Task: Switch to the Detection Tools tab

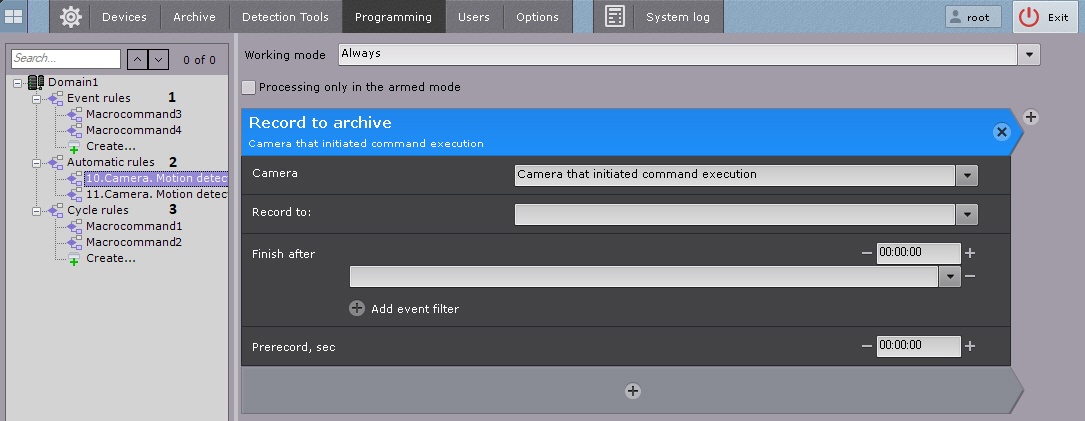Action: [284, 17]
